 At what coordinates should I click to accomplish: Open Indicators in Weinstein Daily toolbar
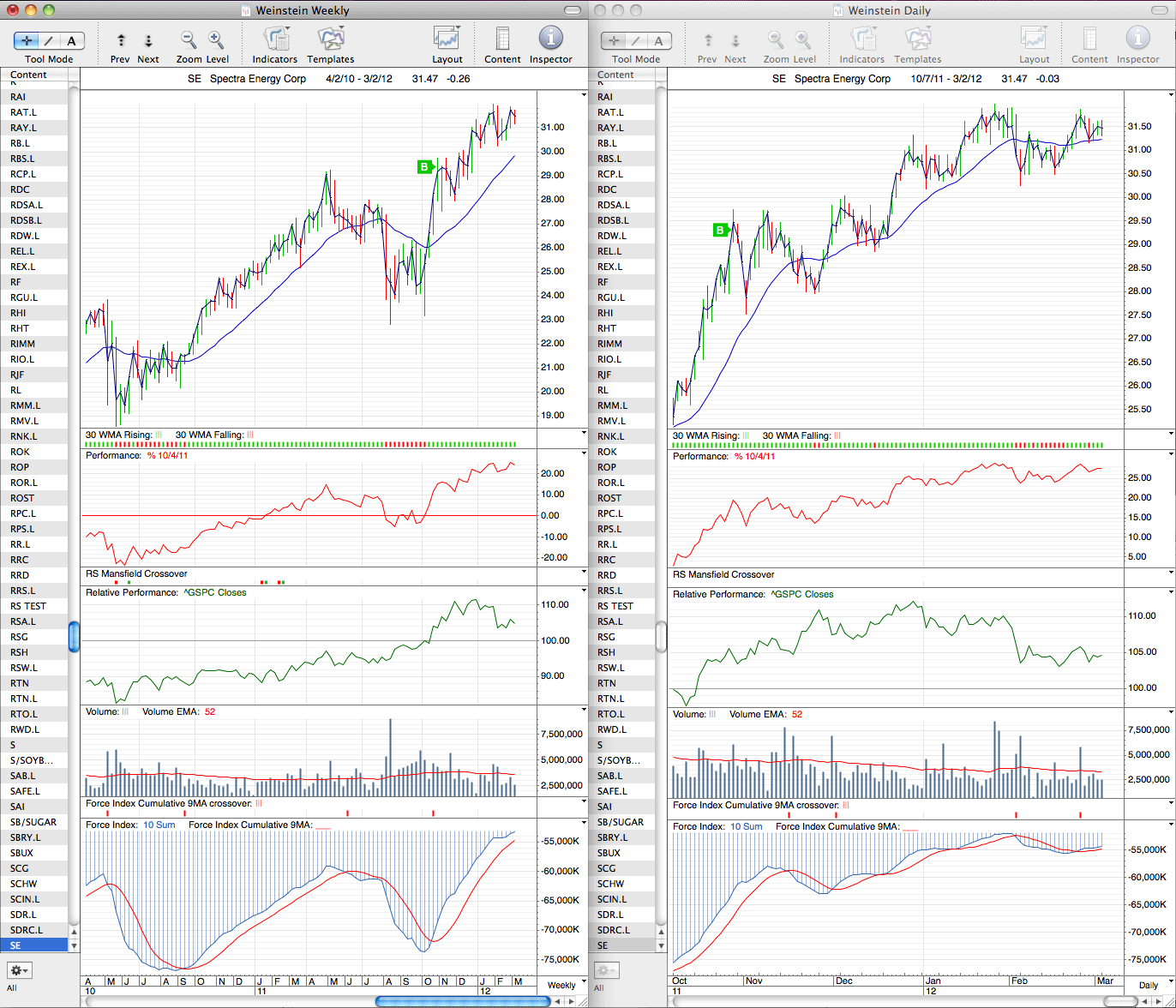point(862,39)
